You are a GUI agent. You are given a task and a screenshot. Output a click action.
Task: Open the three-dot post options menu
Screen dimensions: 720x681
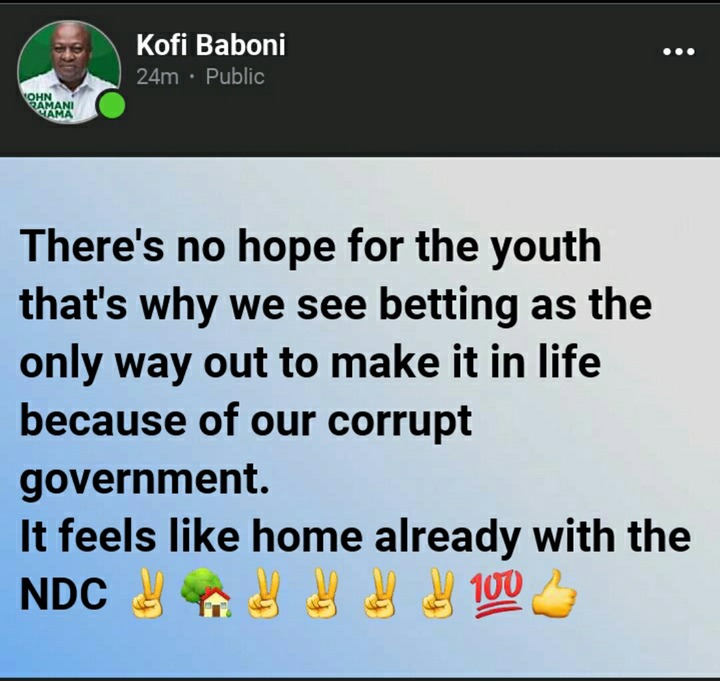click(x=679, y=51)
